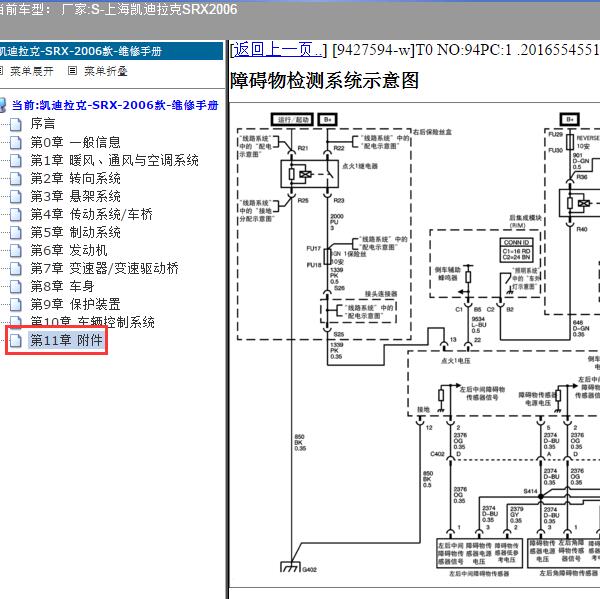
Task: Open the 序言 tree entry
Action: 43,124
